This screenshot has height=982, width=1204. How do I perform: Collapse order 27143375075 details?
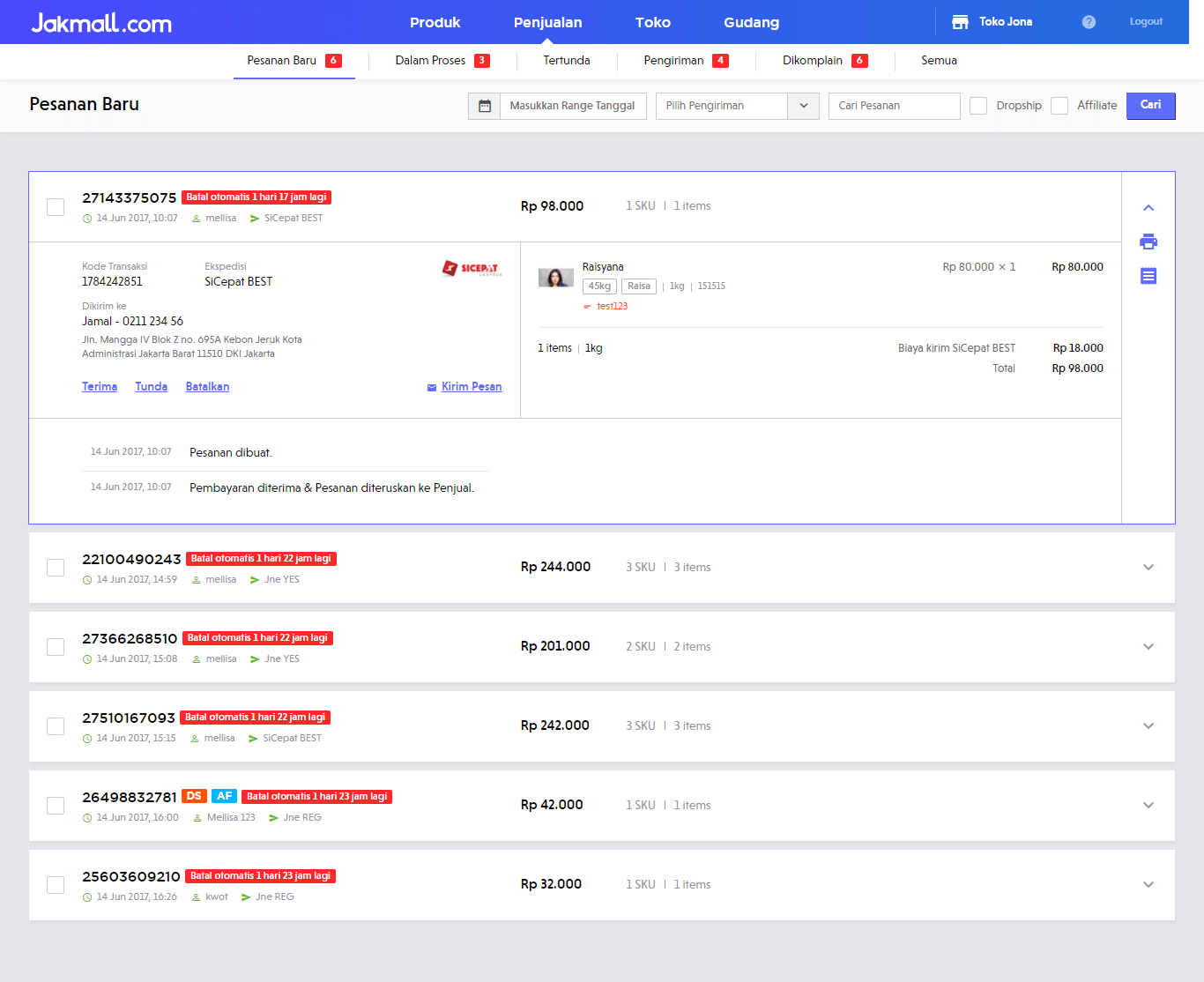pyautogui.click(x=1148, y=208)
